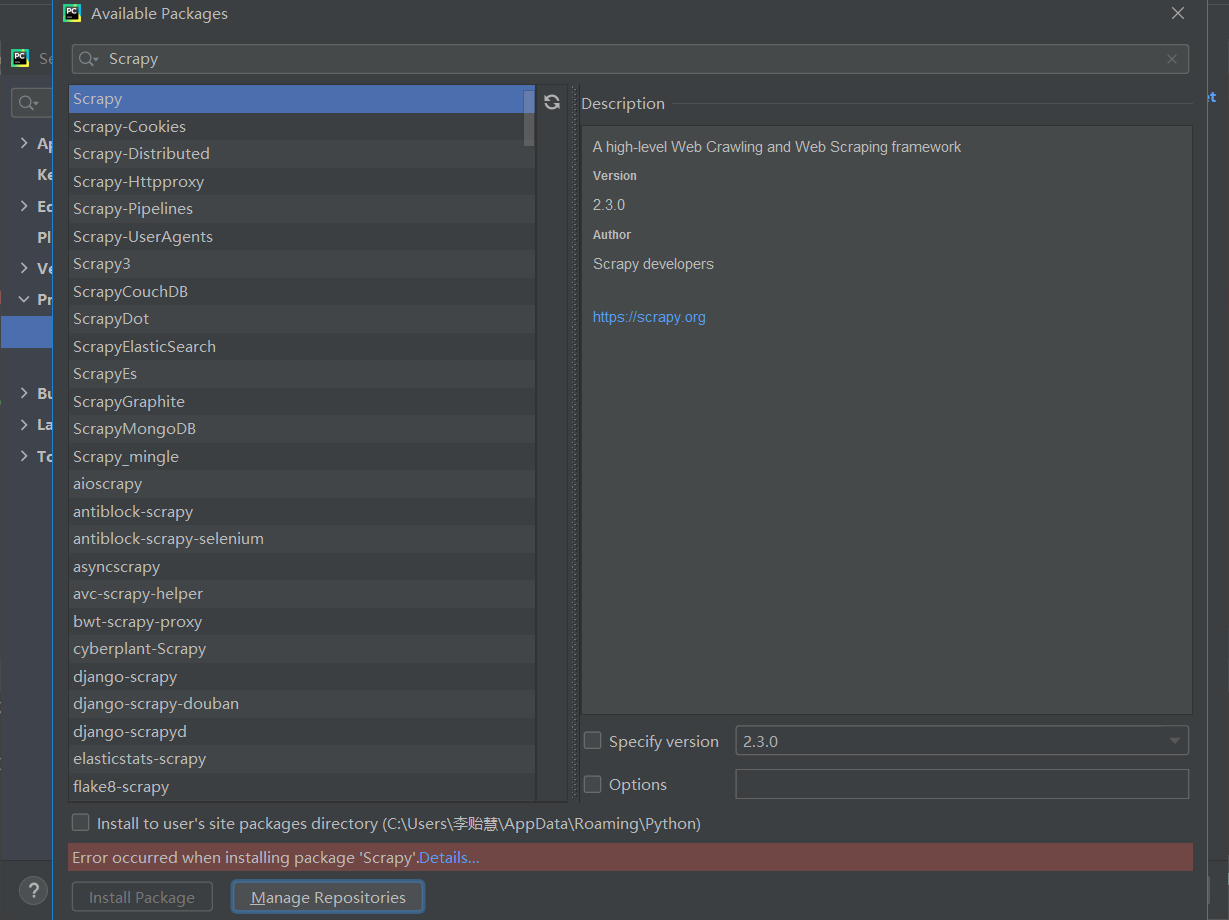Enable the Specify version checkbox

coord(593,741)
